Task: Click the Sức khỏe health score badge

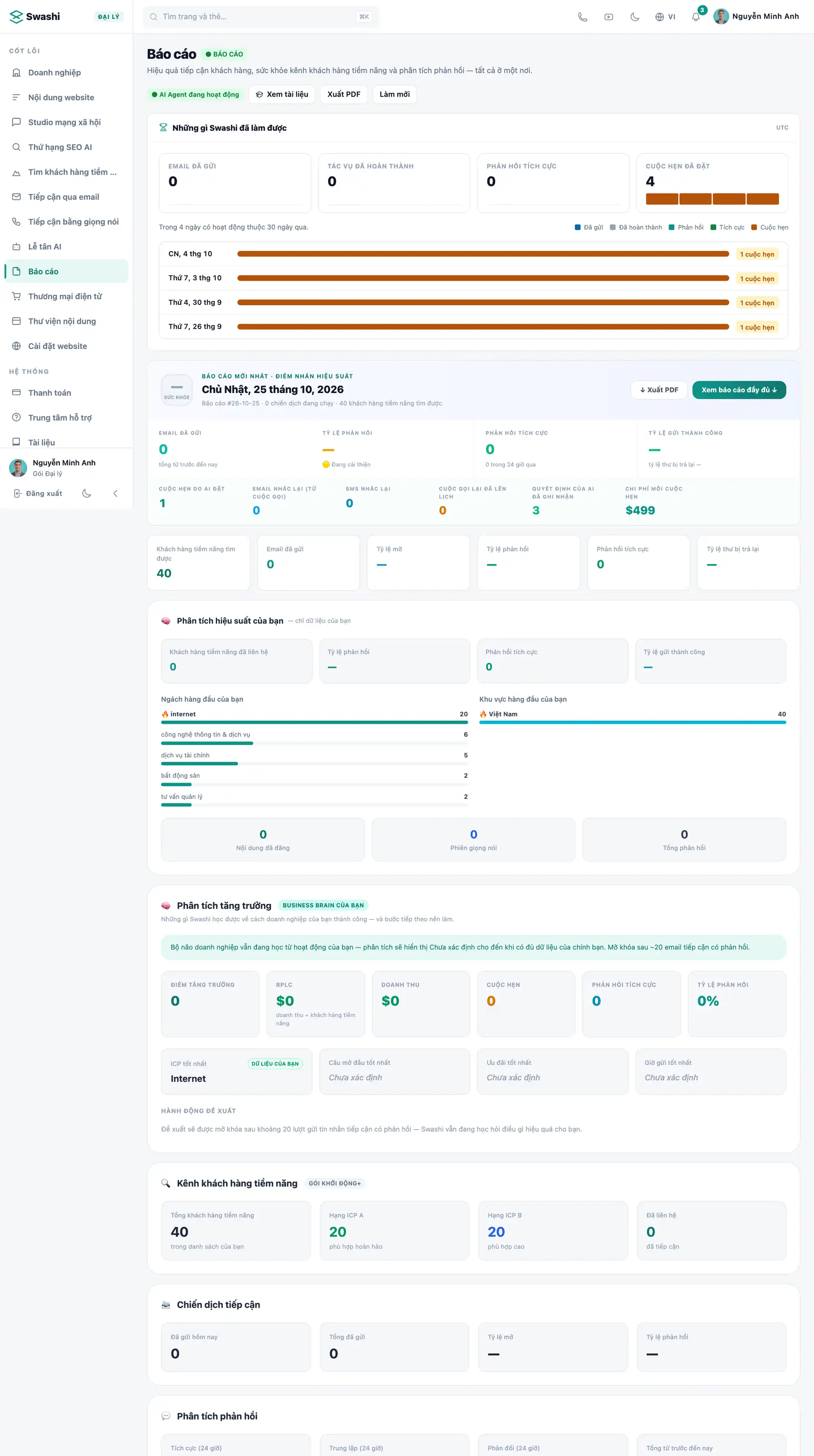Action: point(177,390)
